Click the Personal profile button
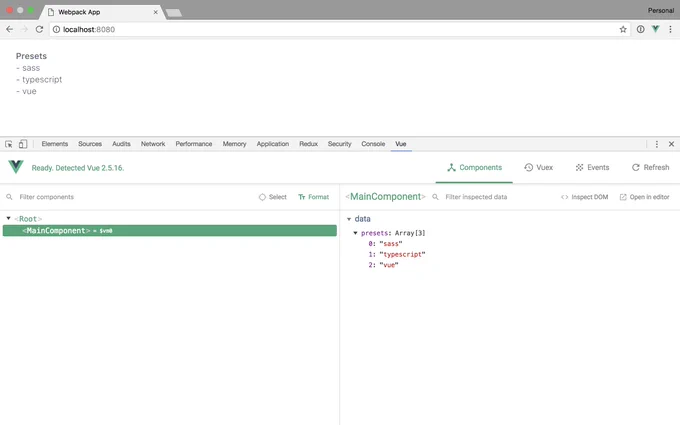This screenshot has height=425, width=680. [x=660, y=10]
